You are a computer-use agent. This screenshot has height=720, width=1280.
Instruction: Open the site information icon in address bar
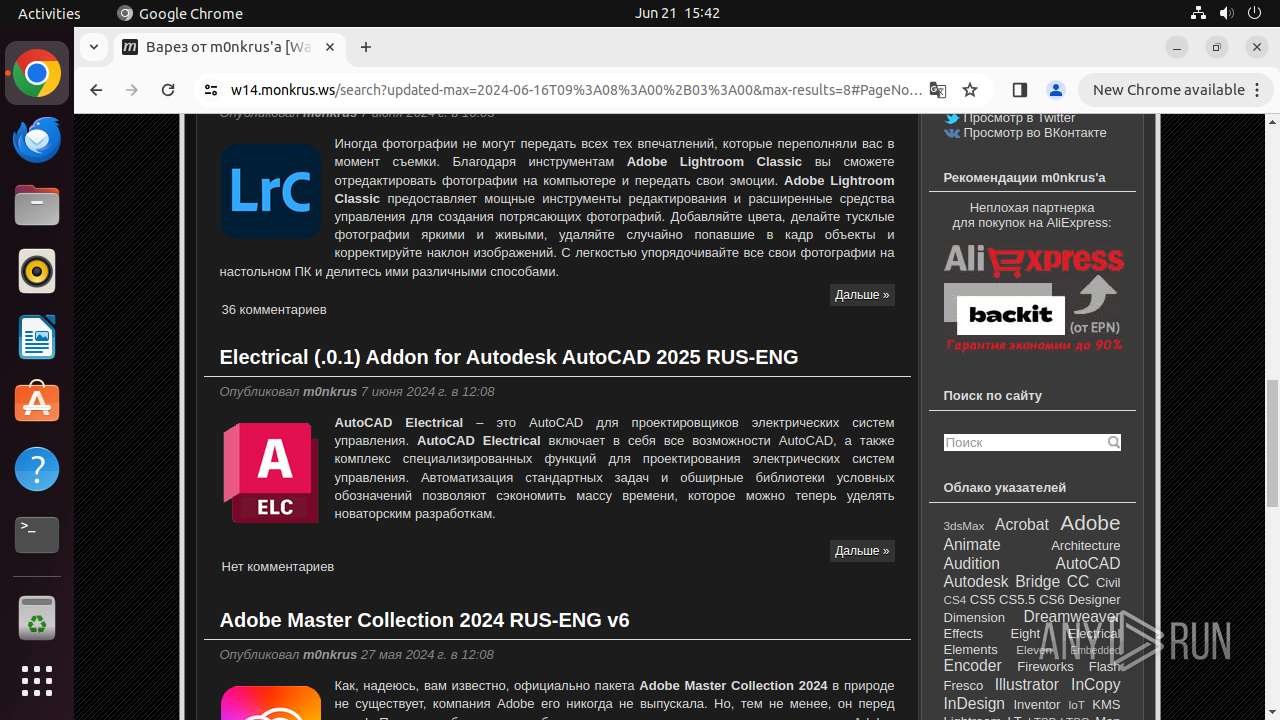[x=210, y=90]
